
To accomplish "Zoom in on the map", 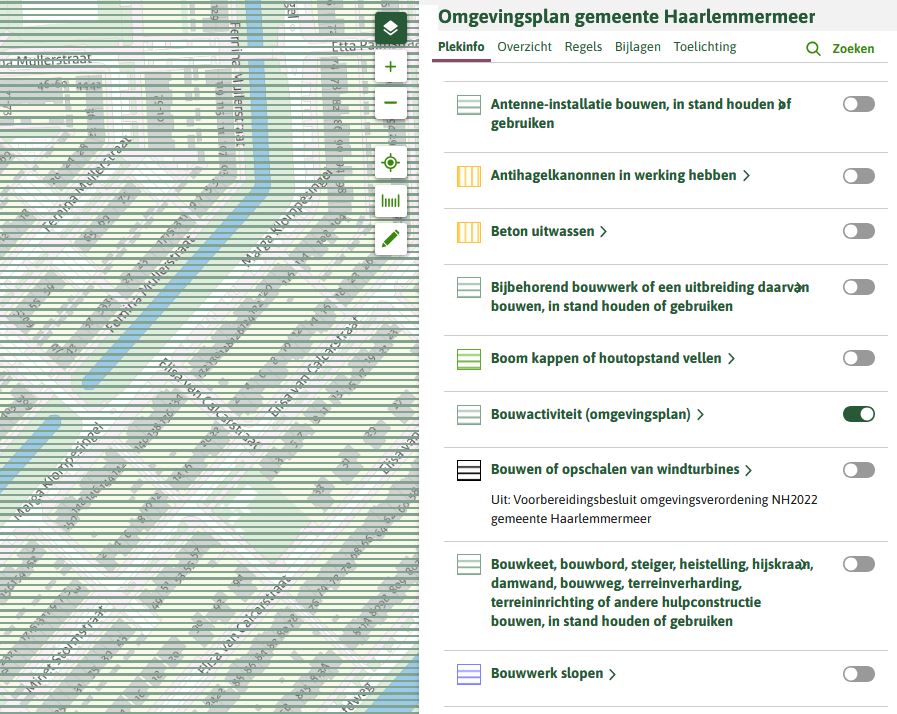I will 391,68.
